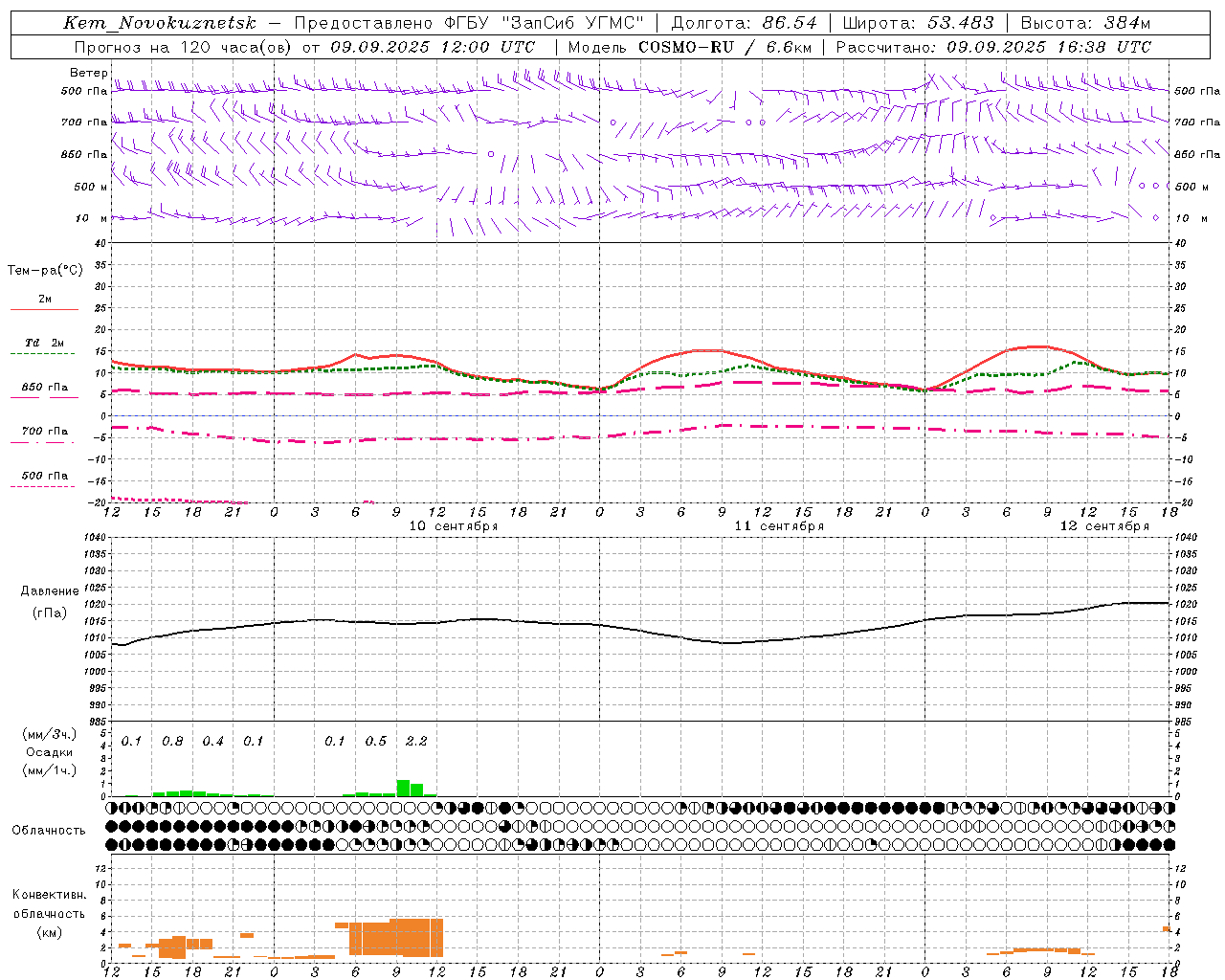Image resolution: width=1225 pixels, height=980 pixels.
Task: Select the 'Предоставлено ФГБУ "ЗапСиб УГМС"' text
Action: (469, 23)
